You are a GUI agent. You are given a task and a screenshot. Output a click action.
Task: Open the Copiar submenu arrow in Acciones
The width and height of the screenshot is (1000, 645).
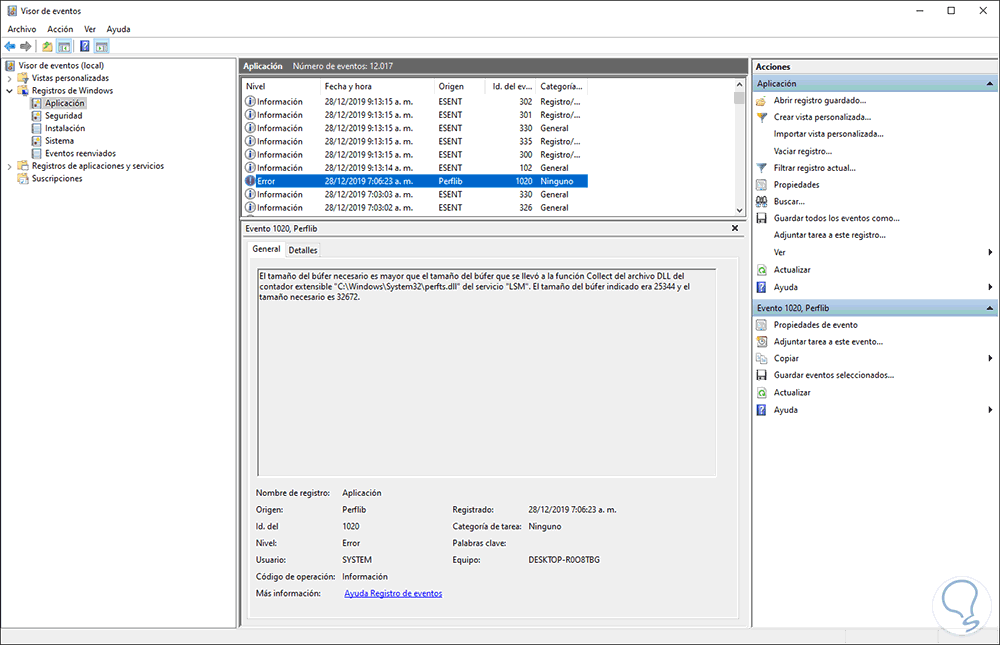point(990,358)
